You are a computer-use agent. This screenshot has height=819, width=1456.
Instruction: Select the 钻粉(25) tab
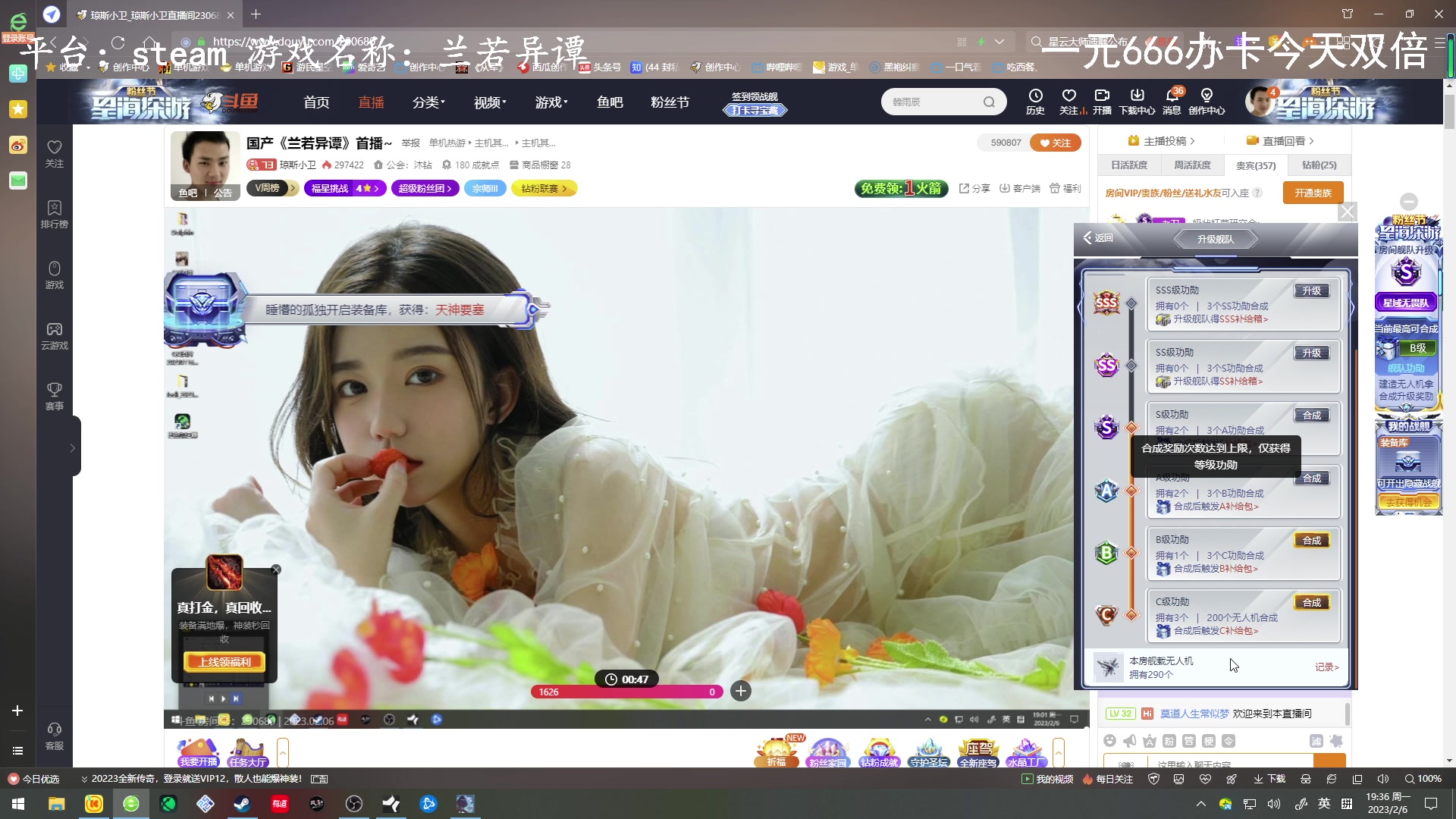pos(1319,165)
